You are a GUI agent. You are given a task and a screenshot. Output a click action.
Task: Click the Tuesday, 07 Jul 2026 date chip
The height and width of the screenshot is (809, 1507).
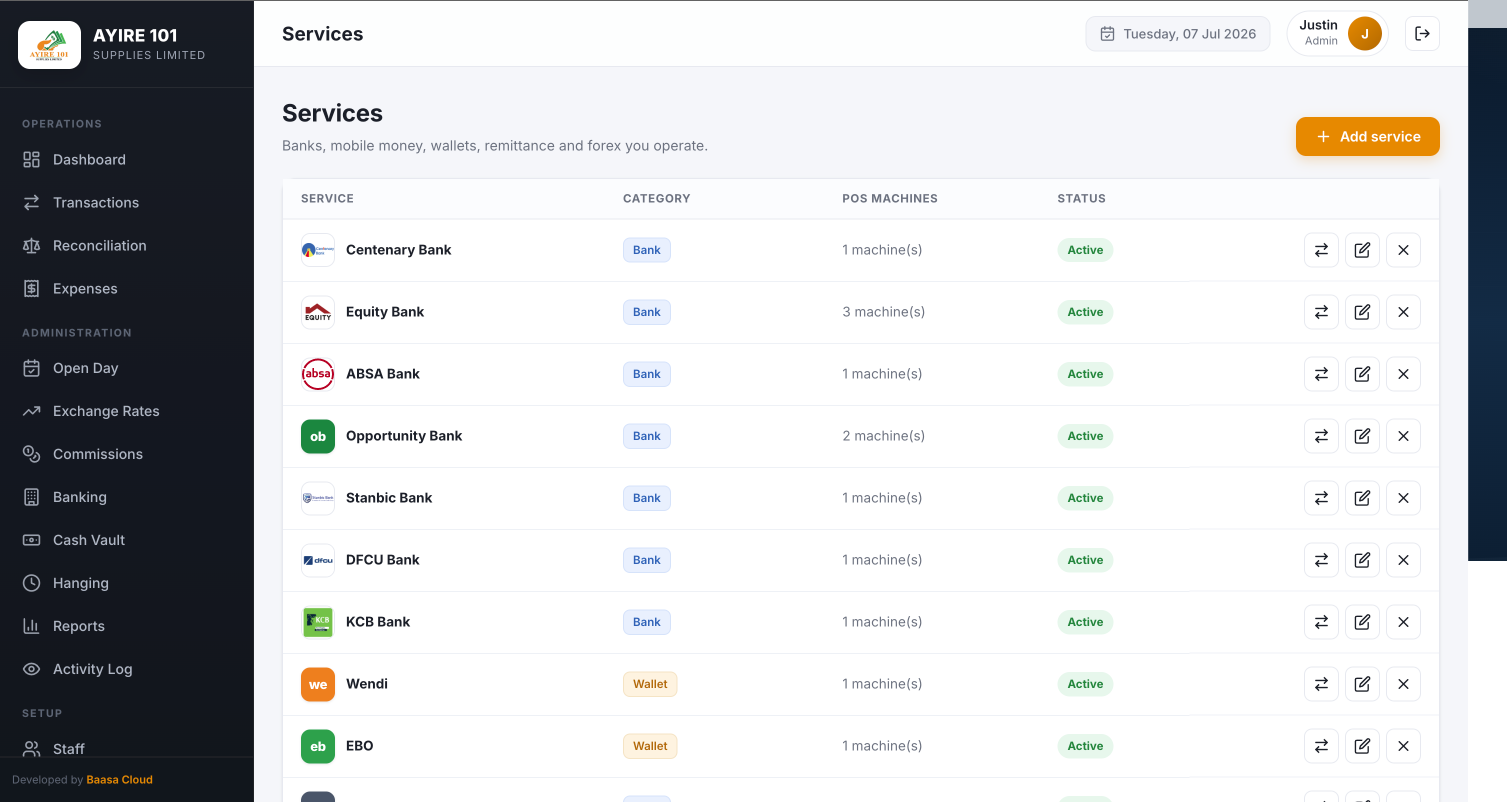click(1178, 34)
